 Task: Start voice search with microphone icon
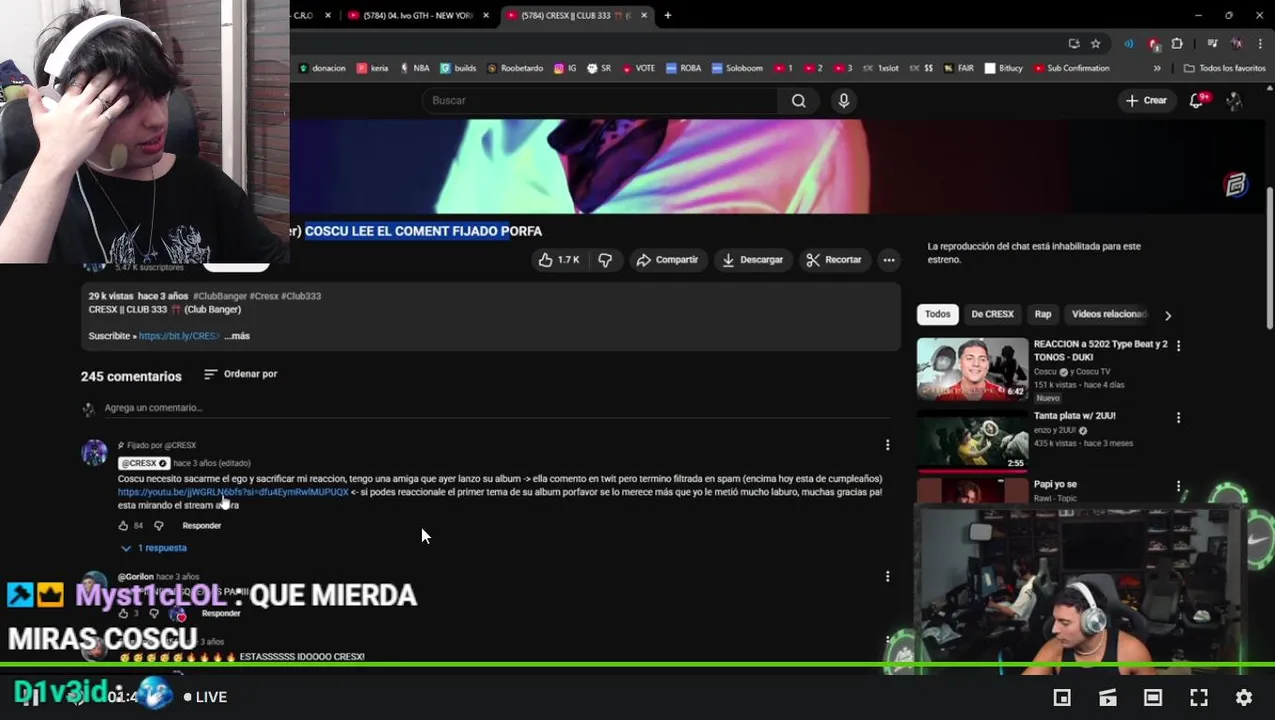(844, 100)
